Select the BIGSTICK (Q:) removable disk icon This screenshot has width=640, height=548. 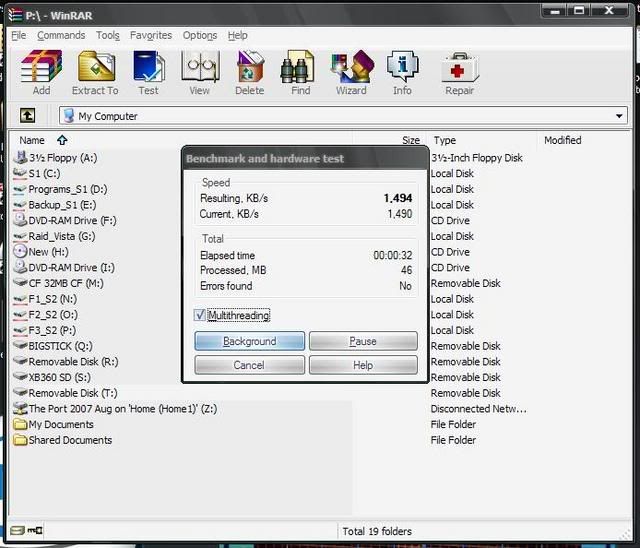(20, 345)
